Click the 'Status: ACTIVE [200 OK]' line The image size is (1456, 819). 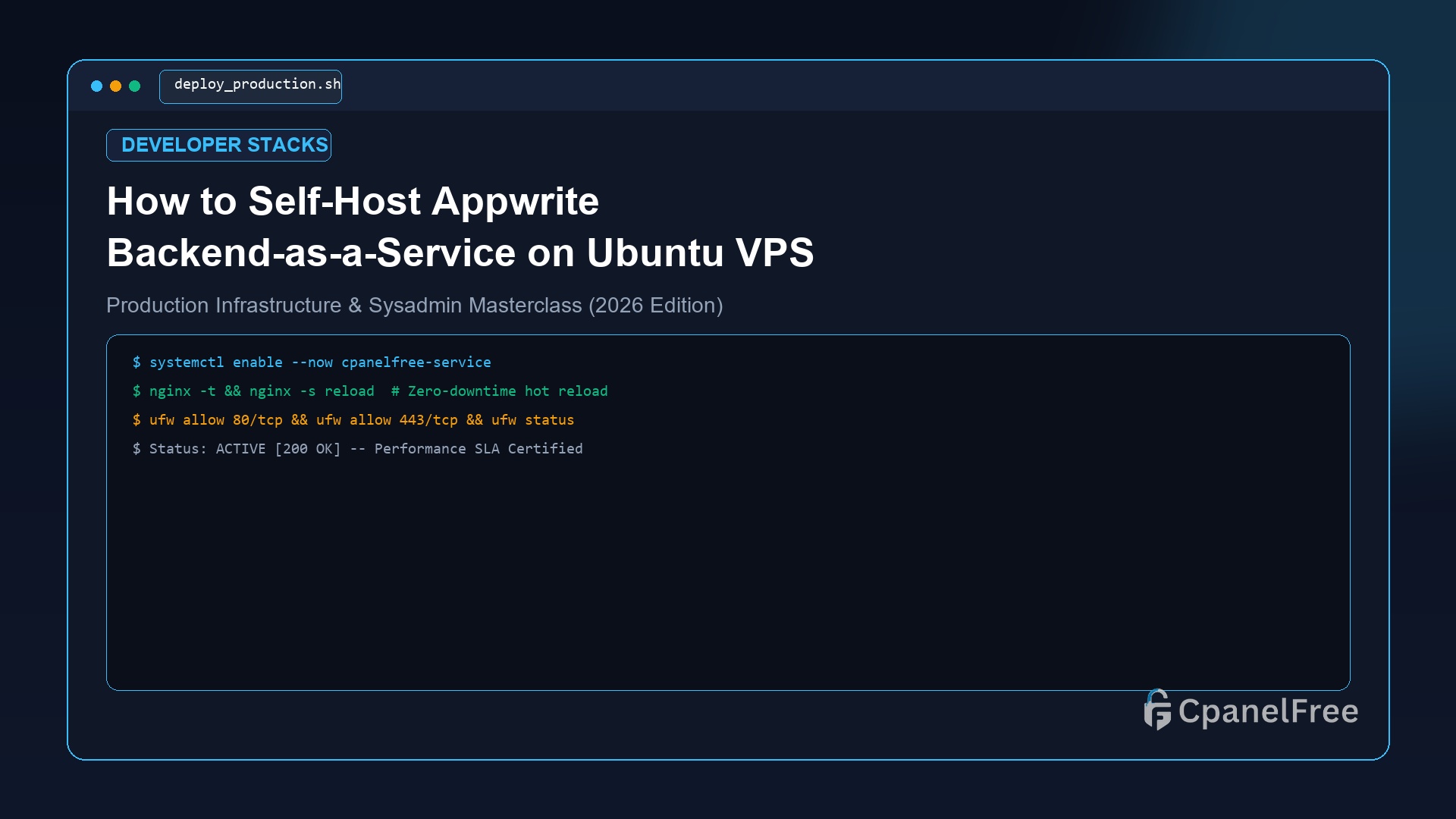tap(357, 449)
